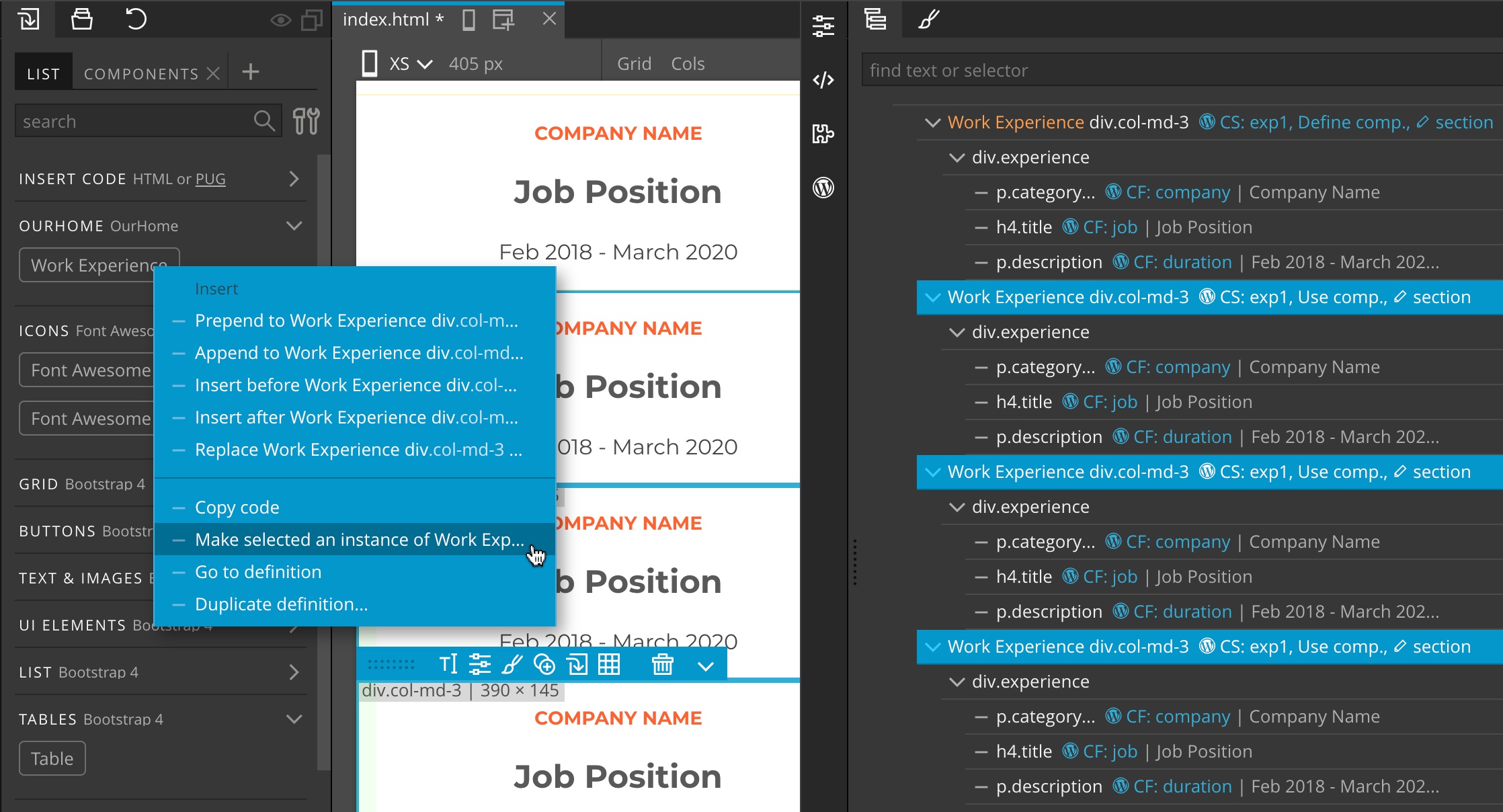Switch to the tree view icon
The width and height of the screenshot is (1503, 812).
875,19
